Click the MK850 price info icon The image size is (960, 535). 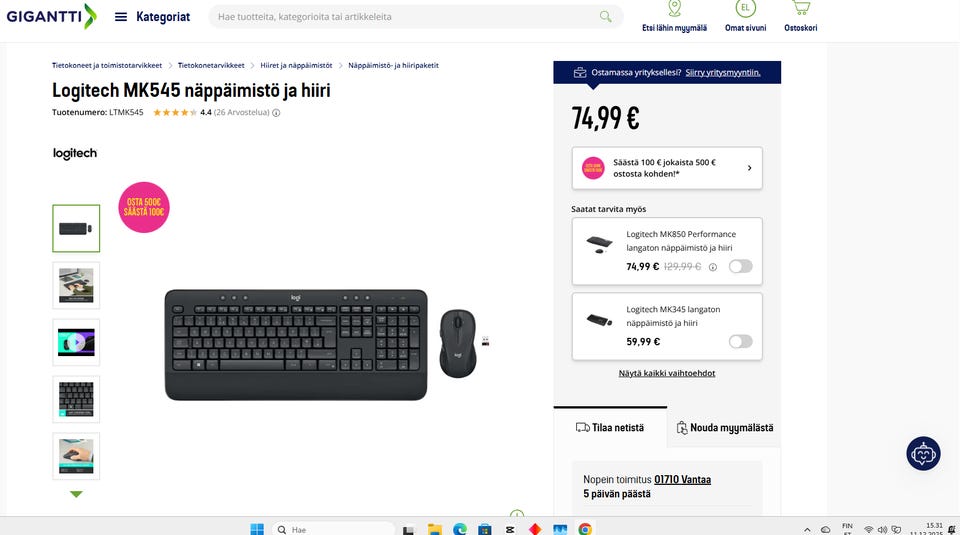tap(713, 267)
